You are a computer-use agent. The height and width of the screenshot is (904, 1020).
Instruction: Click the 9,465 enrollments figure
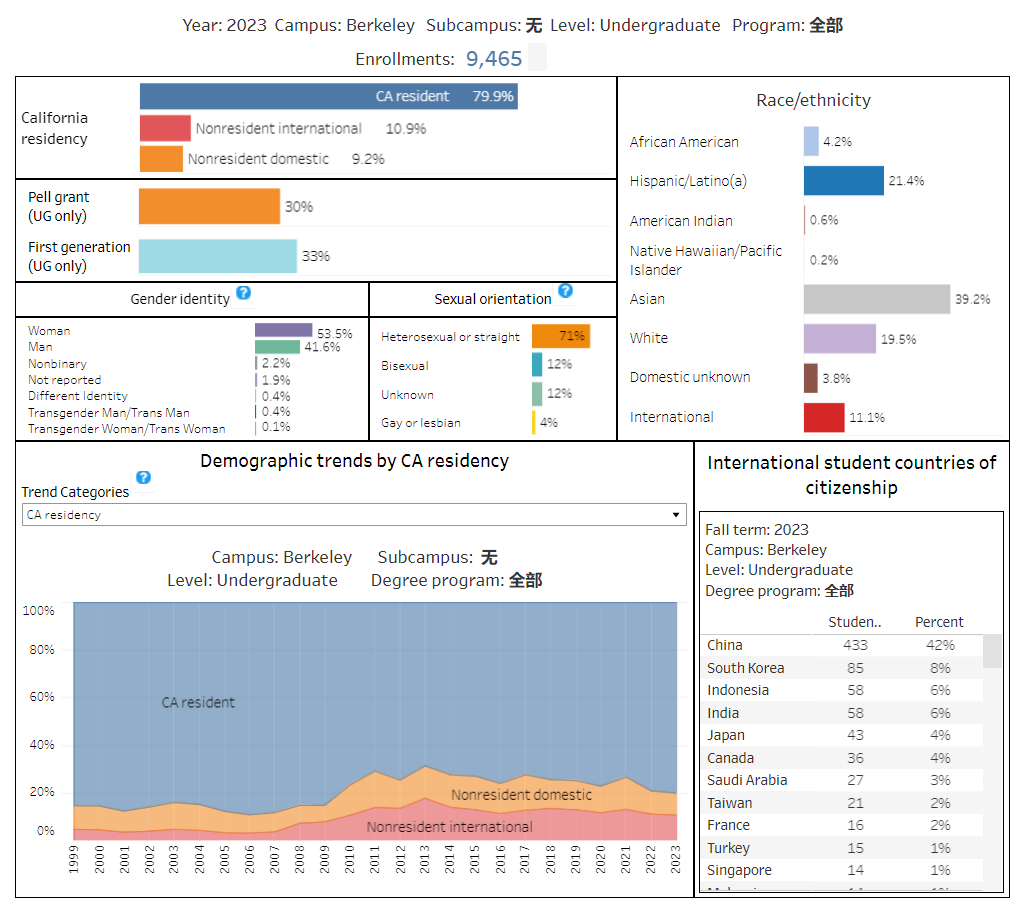click(494, 59)
